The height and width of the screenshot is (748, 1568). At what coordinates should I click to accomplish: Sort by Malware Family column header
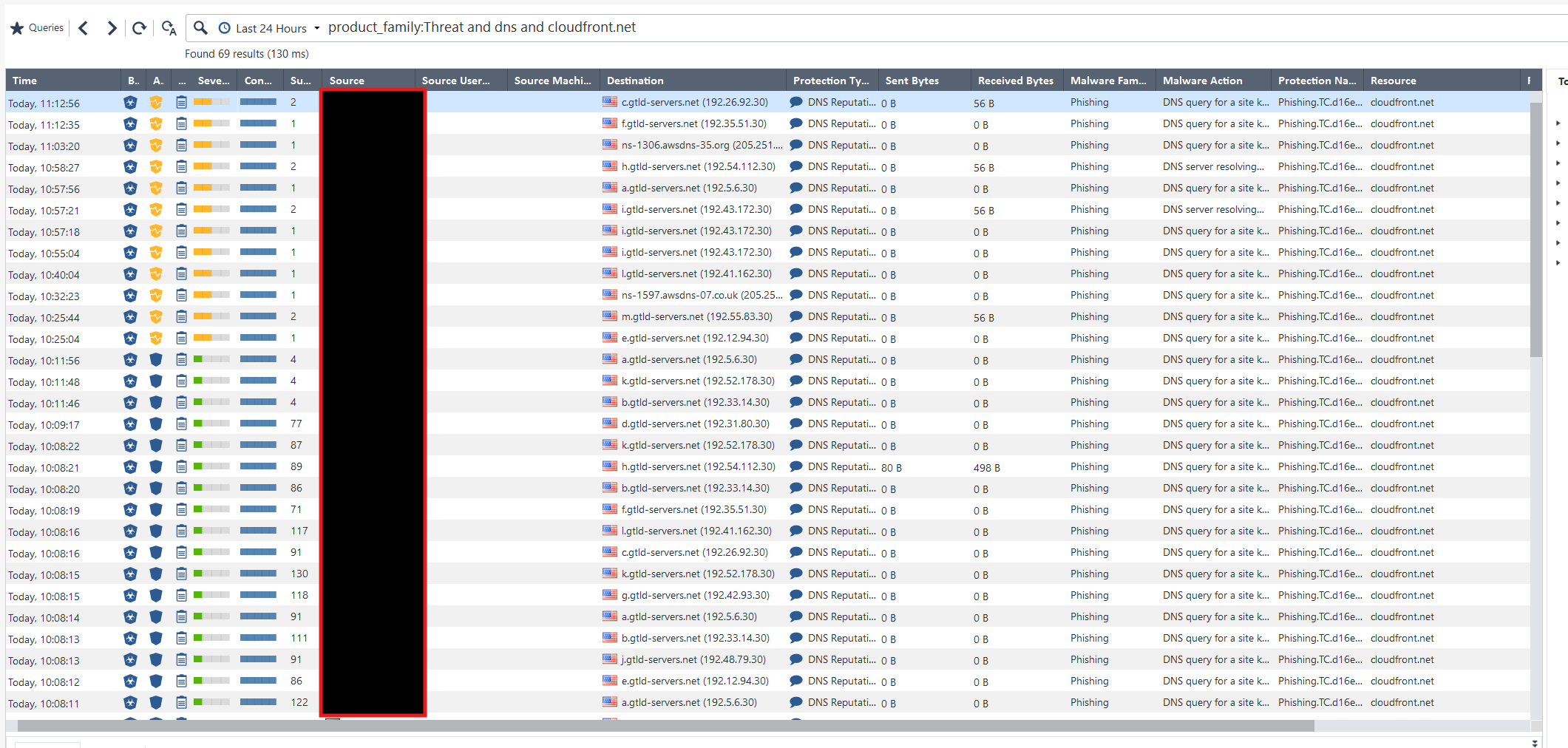(x=1108, y=81)
